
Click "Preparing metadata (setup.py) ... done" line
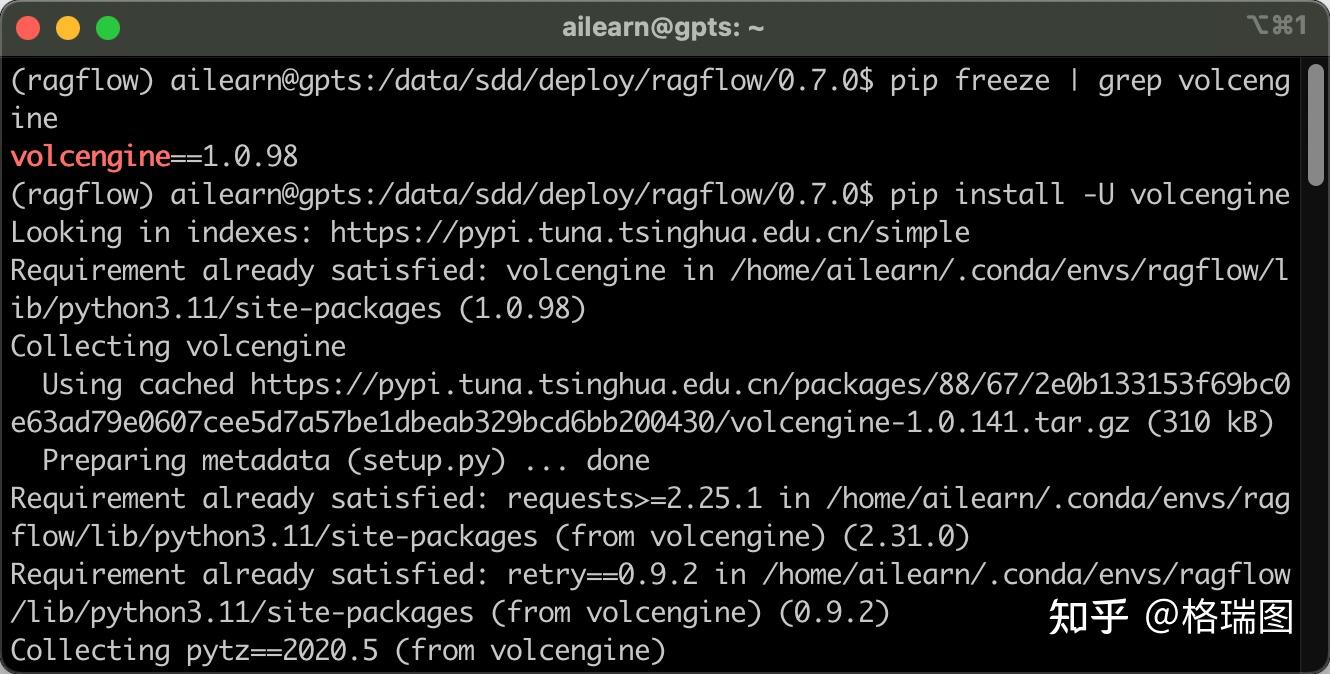click(x=346, y=461)
